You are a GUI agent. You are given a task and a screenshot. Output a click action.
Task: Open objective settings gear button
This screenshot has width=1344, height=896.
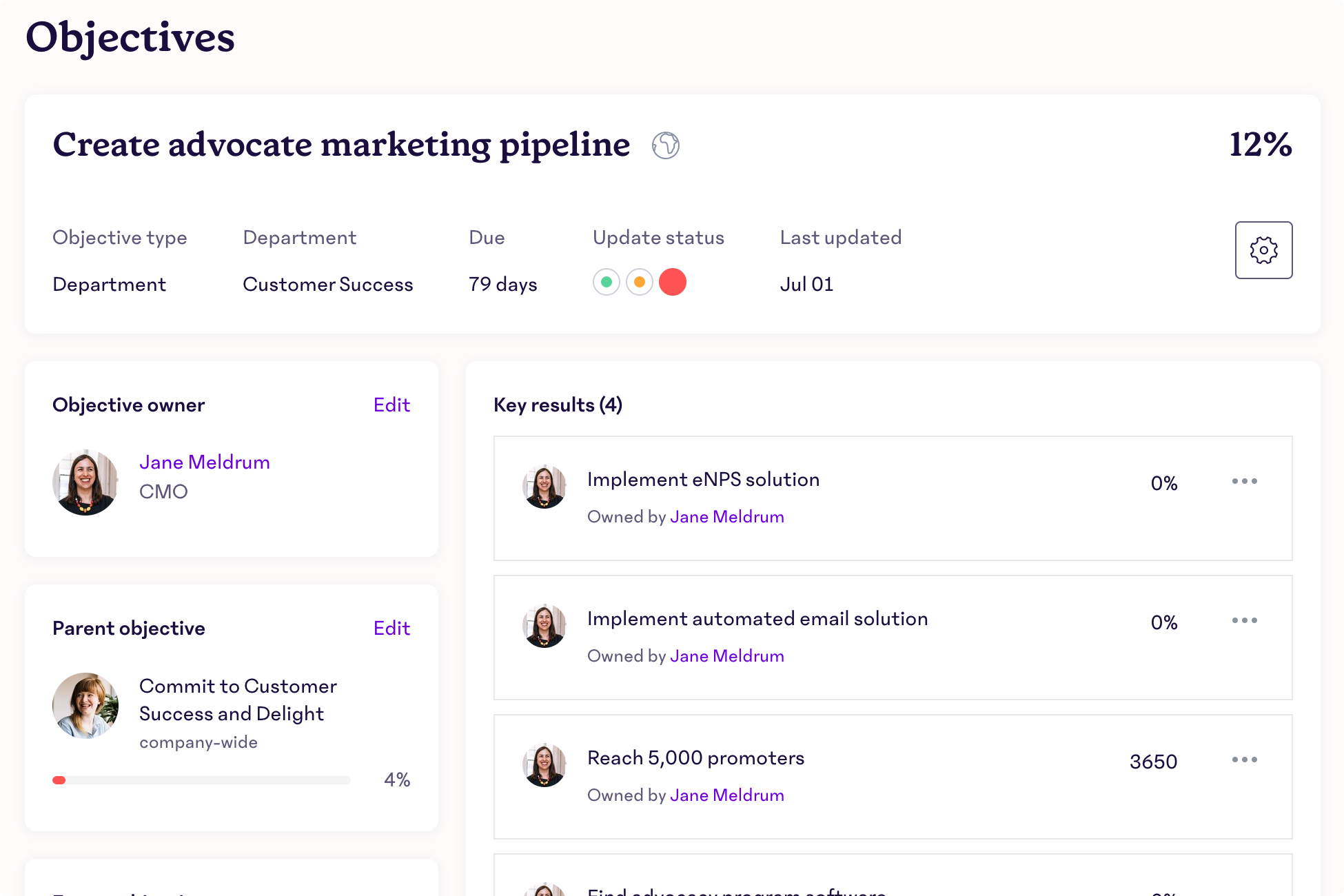click(1263, 250)
